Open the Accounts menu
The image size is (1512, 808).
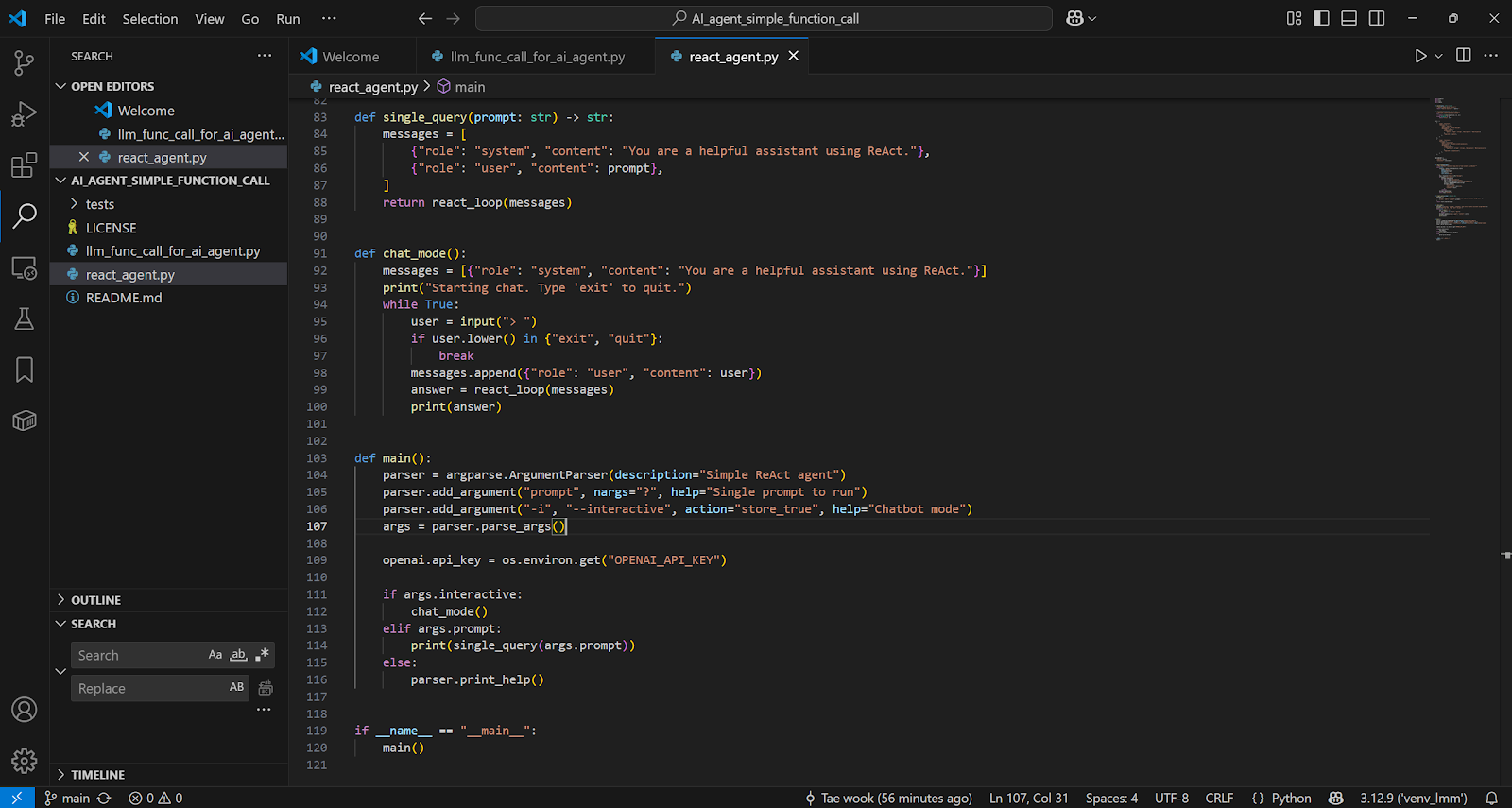click(x=25, y=710)
